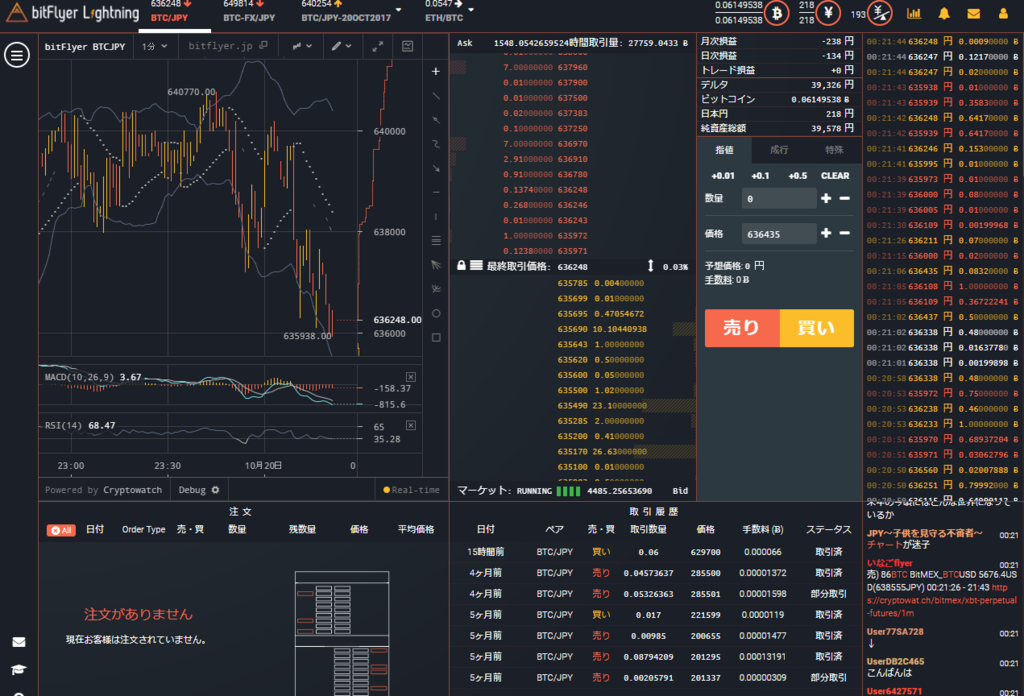Viewport: 1024px width, 696px height.
Task: Select the line drawing tool
Action: [x=436, y=96]
